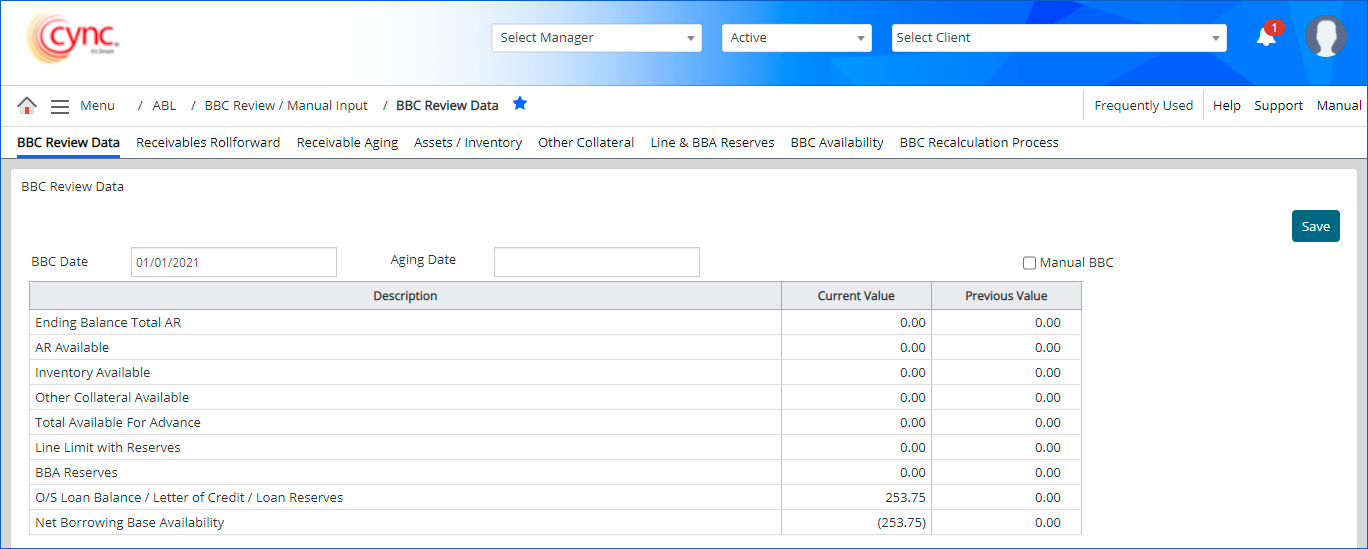This screenshot has height=549, width=1368.
Task: Open the BBC Availability tab
Action: click(x=837, y=143)
